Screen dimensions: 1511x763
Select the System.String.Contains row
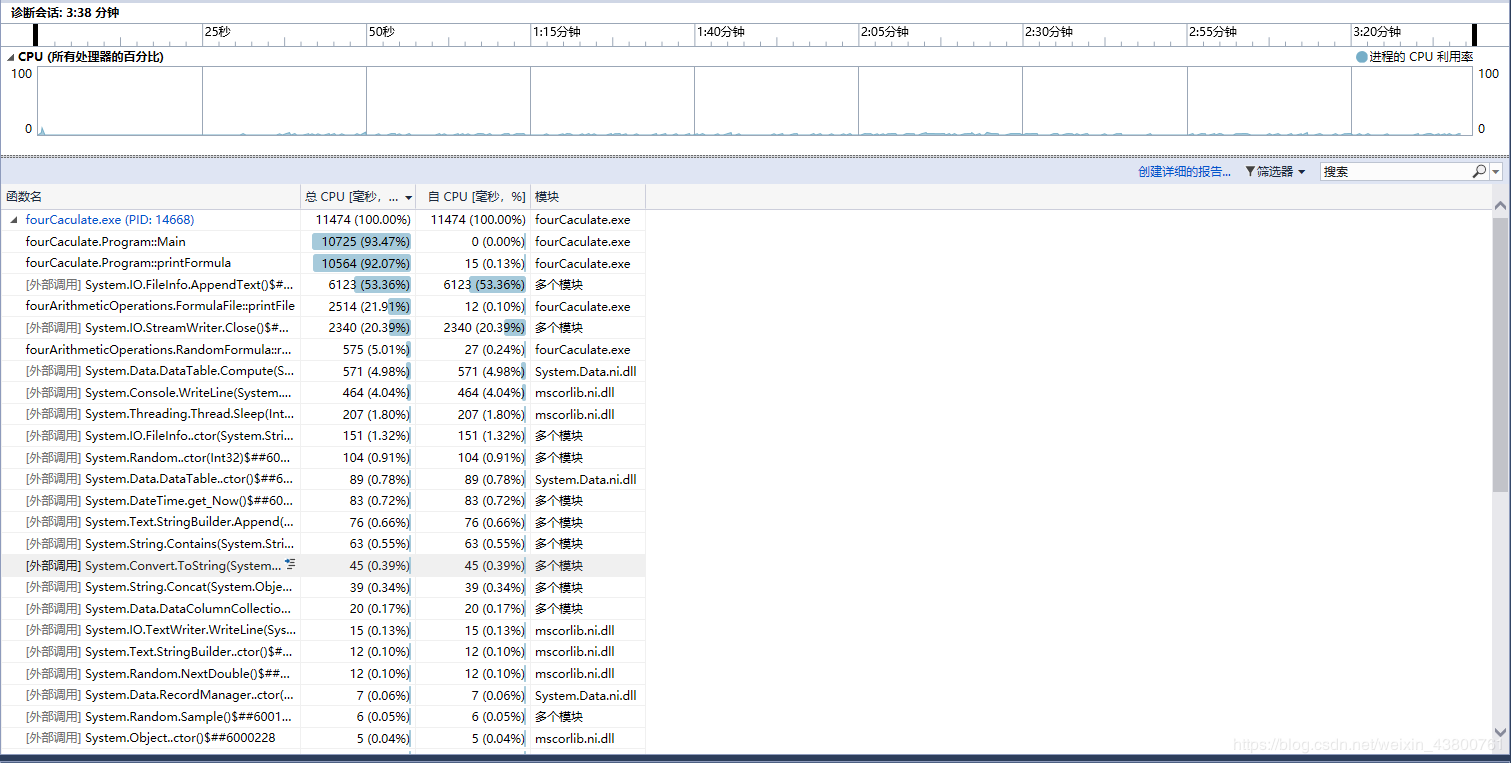(x=322, y=544)
